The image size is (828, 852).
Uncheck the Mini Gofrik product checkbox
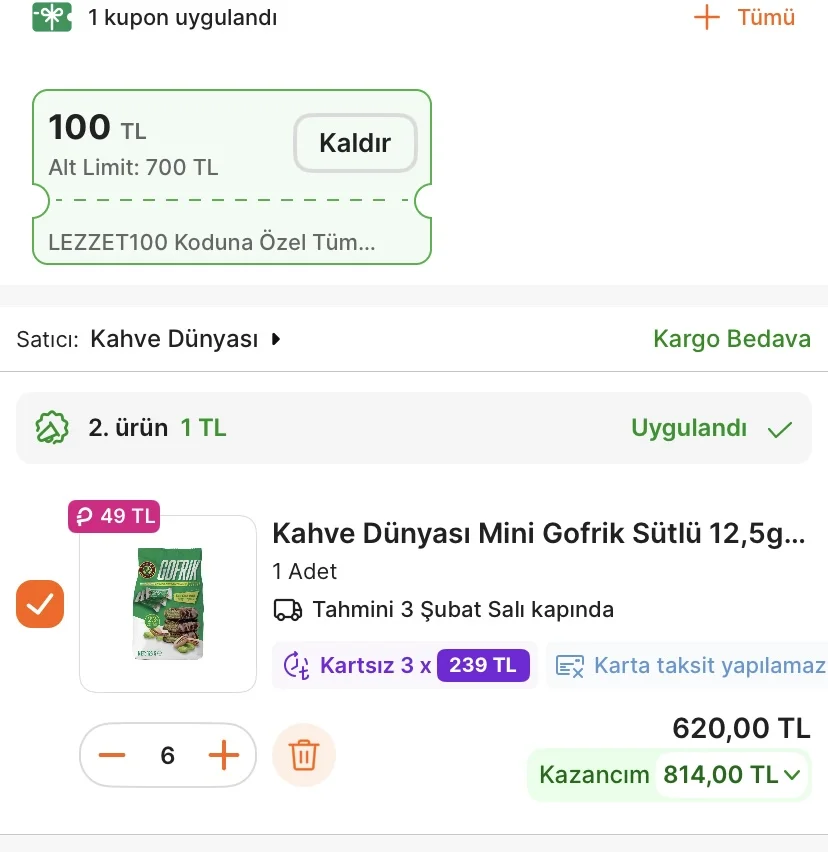(40, 604)
